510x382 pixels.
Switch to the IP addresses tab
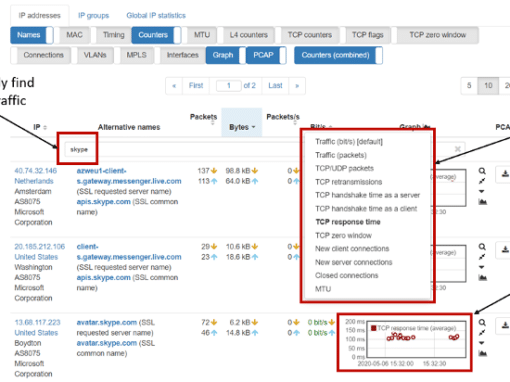(x=40, y=16)
